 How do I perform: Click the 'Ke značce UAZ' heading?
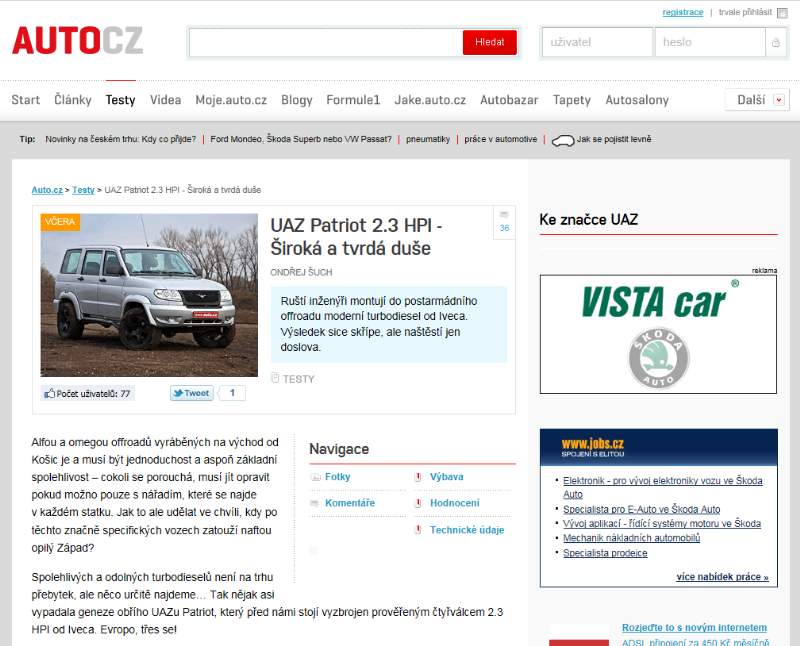pyautogui.click(x=589, y=219)
